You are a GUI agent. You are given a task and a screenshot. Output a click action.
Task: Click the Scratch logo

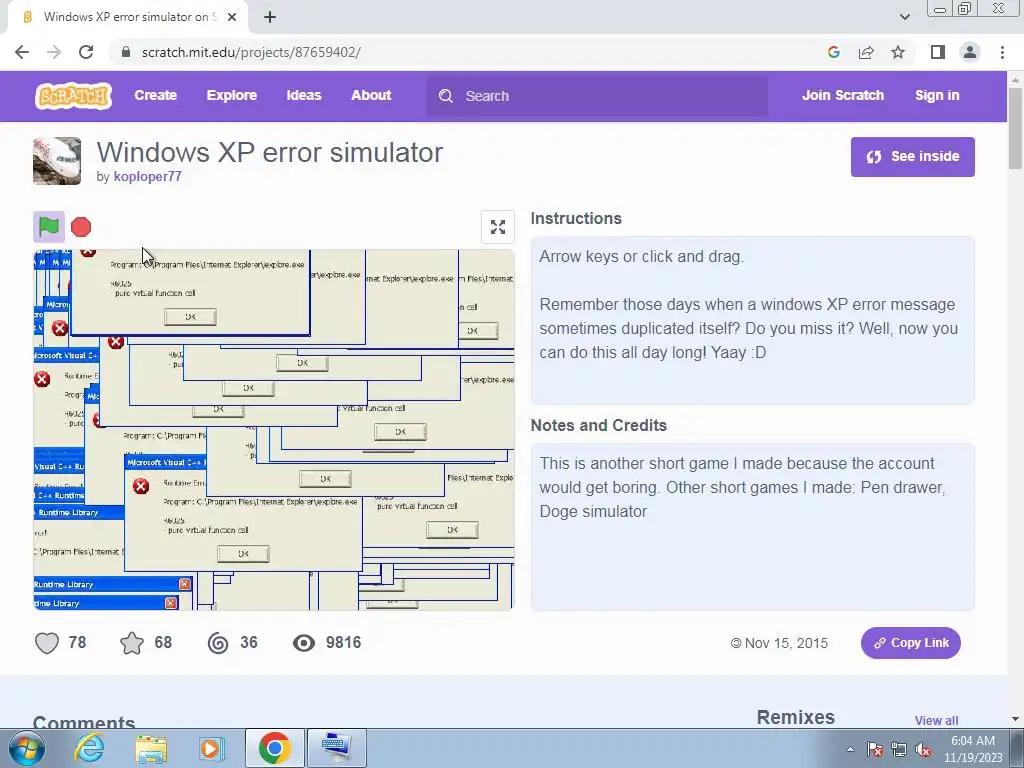coord(73,96)
